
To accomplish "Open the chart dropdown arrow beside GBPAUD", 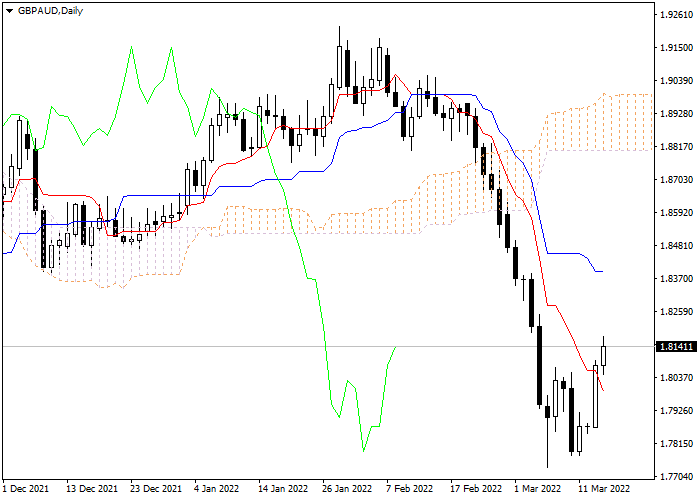I will (9, 11).
